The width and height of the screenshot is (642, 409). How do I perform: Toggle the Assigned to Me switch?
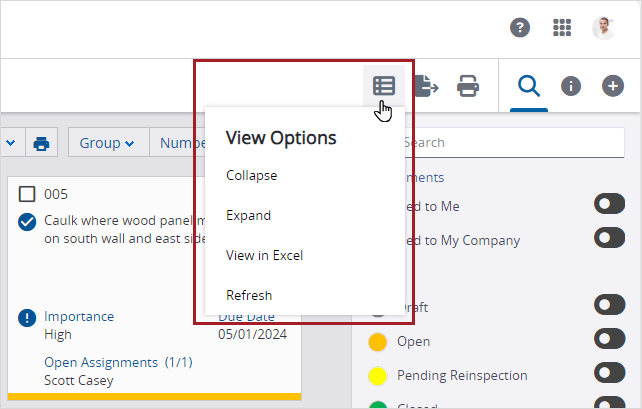coord(609,205)
